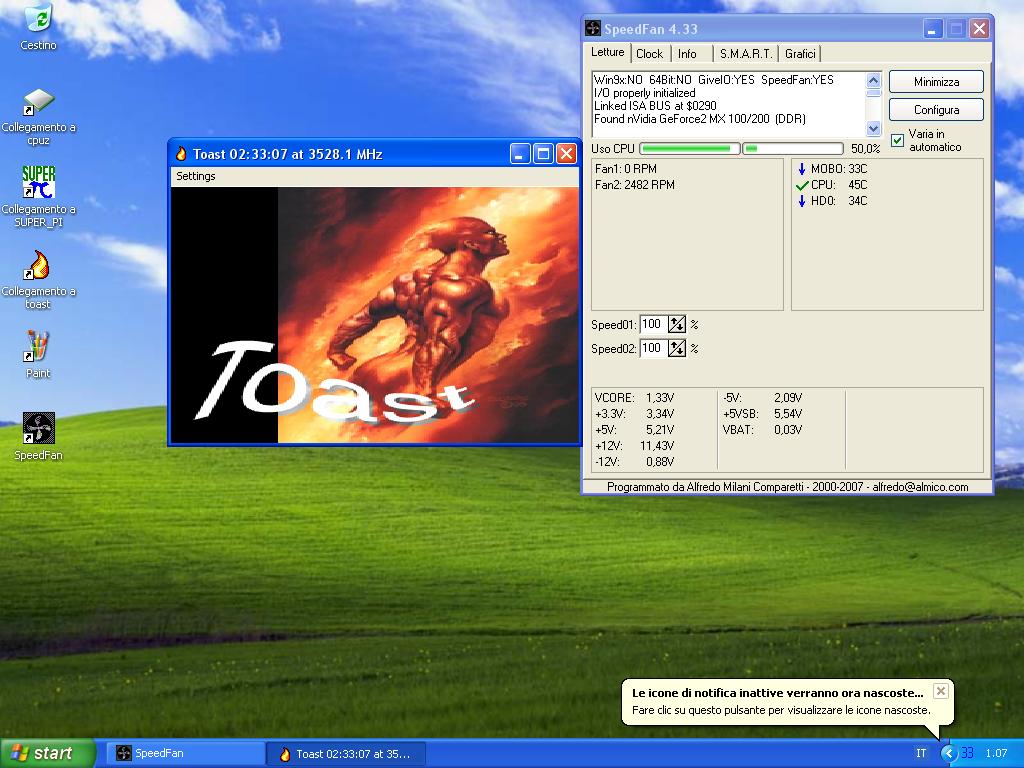Click the Fan2: 2482 RPM reading
Screen dimensions: 1024x768
tap(635, 185)
